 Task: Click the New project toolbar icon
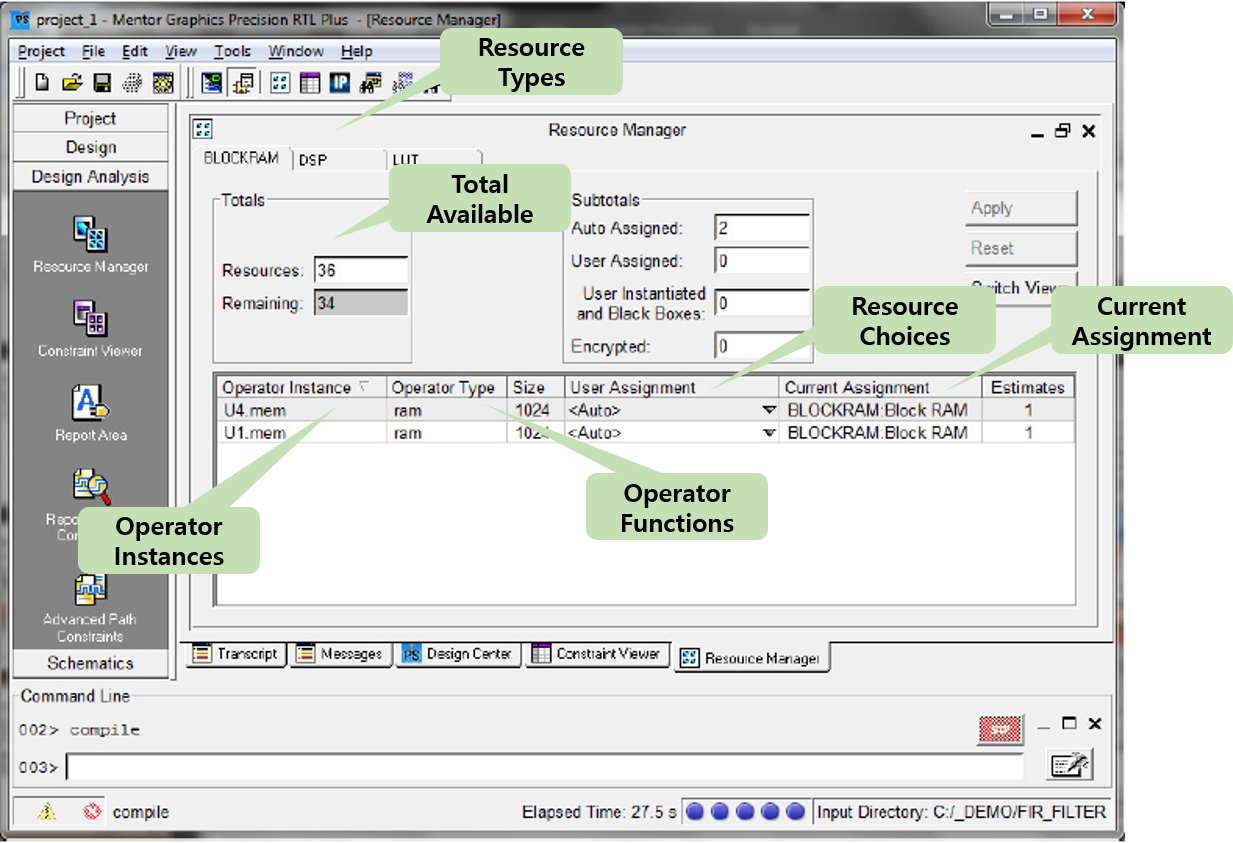pos(42,83)
